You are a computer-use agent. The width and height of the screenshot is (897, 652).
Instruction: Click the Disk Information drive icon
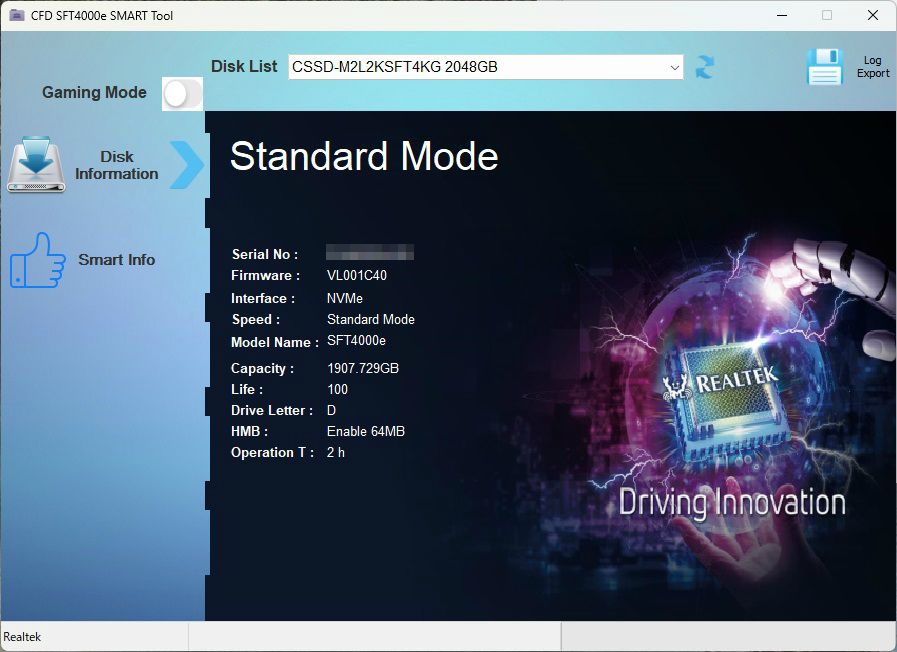tap(36, 166)
